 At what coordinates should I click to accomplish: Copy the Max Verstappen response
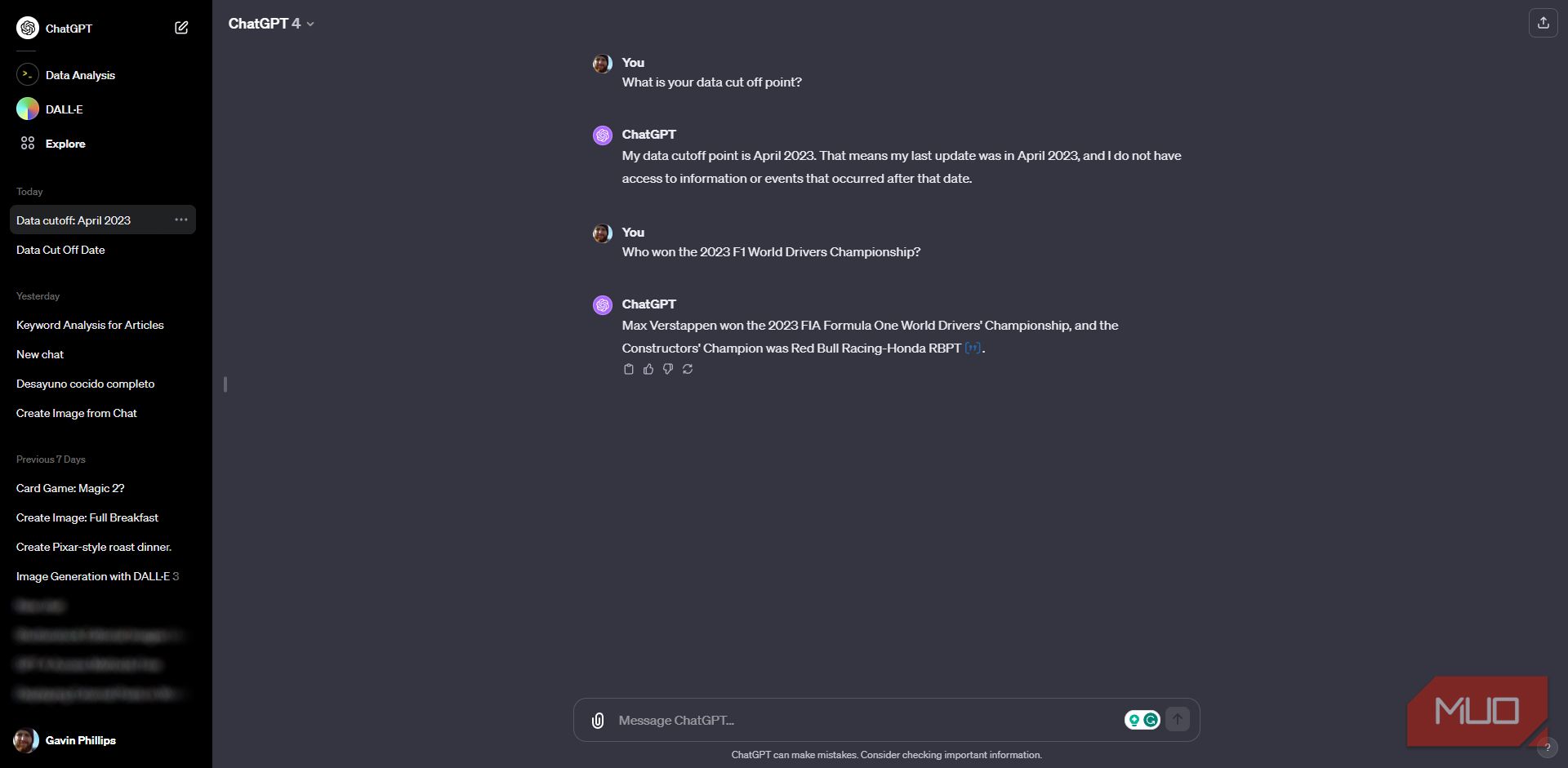pyautogui.click(x=629, y=370)
